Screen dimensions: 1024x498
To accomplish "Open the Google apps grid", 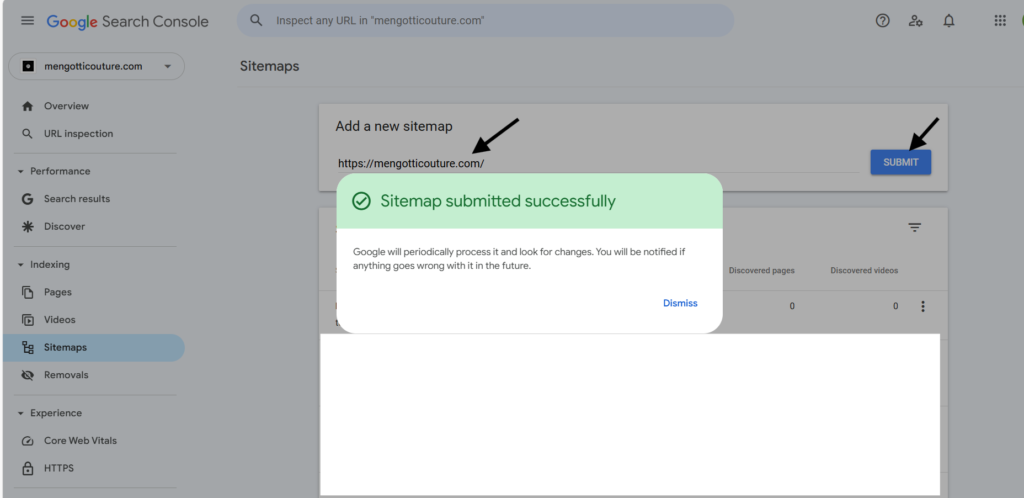I will (1000, 21).
